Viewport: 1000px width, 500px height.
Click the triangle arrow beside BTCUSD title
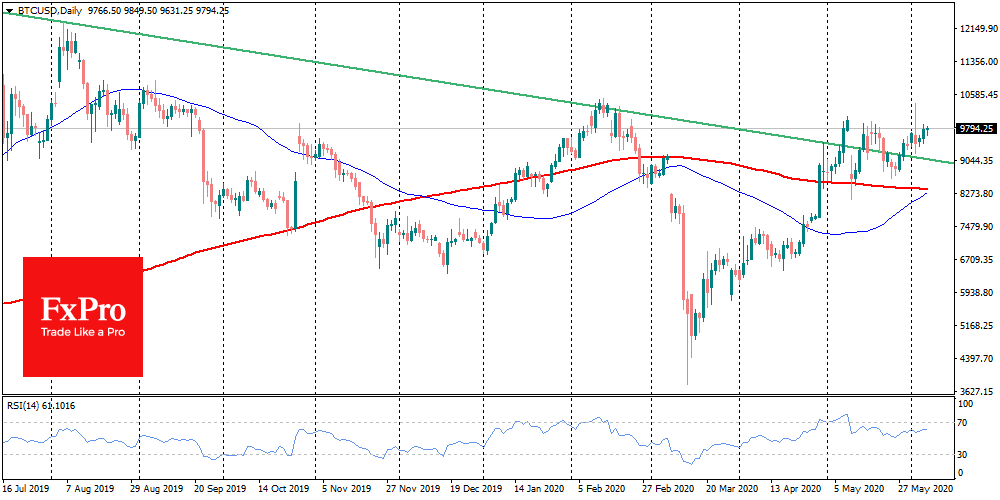(x=9, y=8)
